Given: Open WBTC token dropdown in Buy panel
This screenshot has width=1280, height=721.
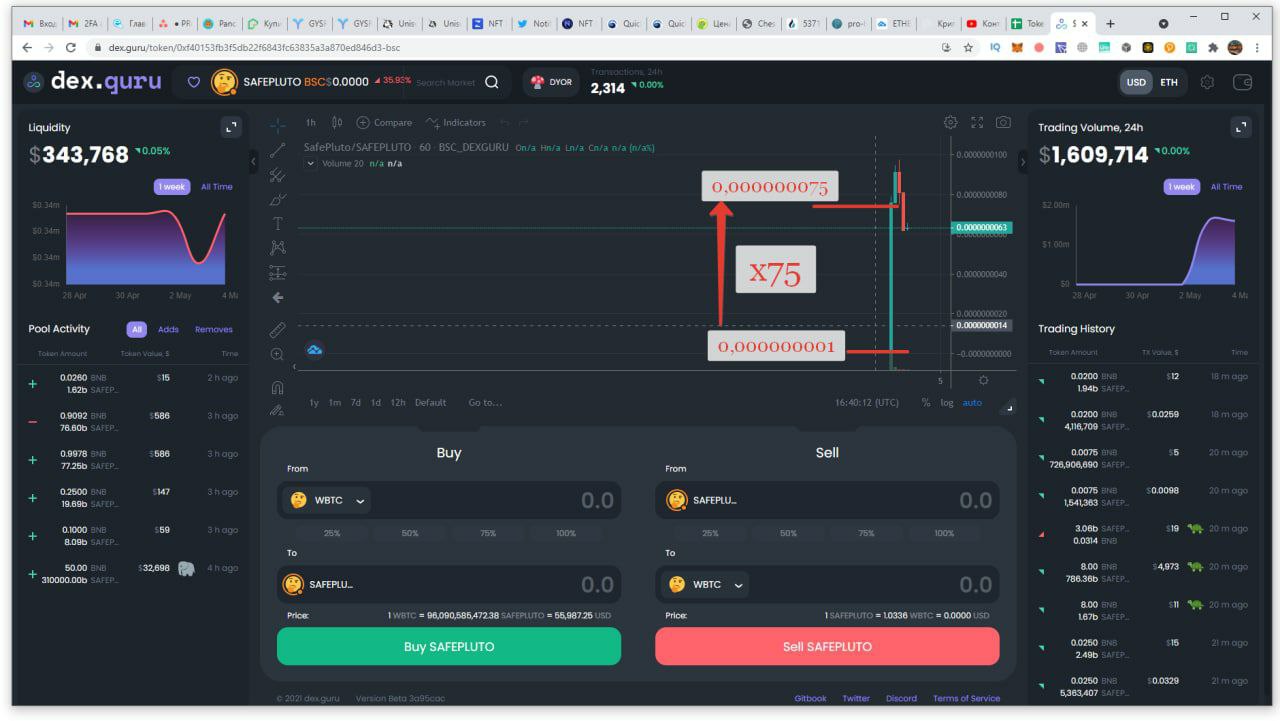Looking at the screenshot, I should (x=328, y=500).
